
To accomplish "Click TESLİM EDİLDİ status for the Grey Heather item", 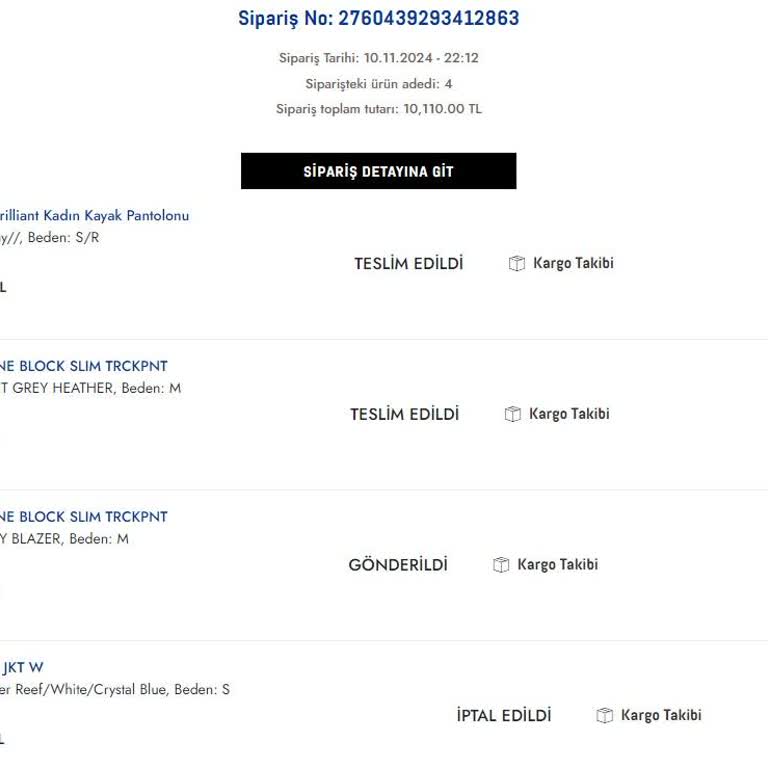I will [x=404, y=414].
